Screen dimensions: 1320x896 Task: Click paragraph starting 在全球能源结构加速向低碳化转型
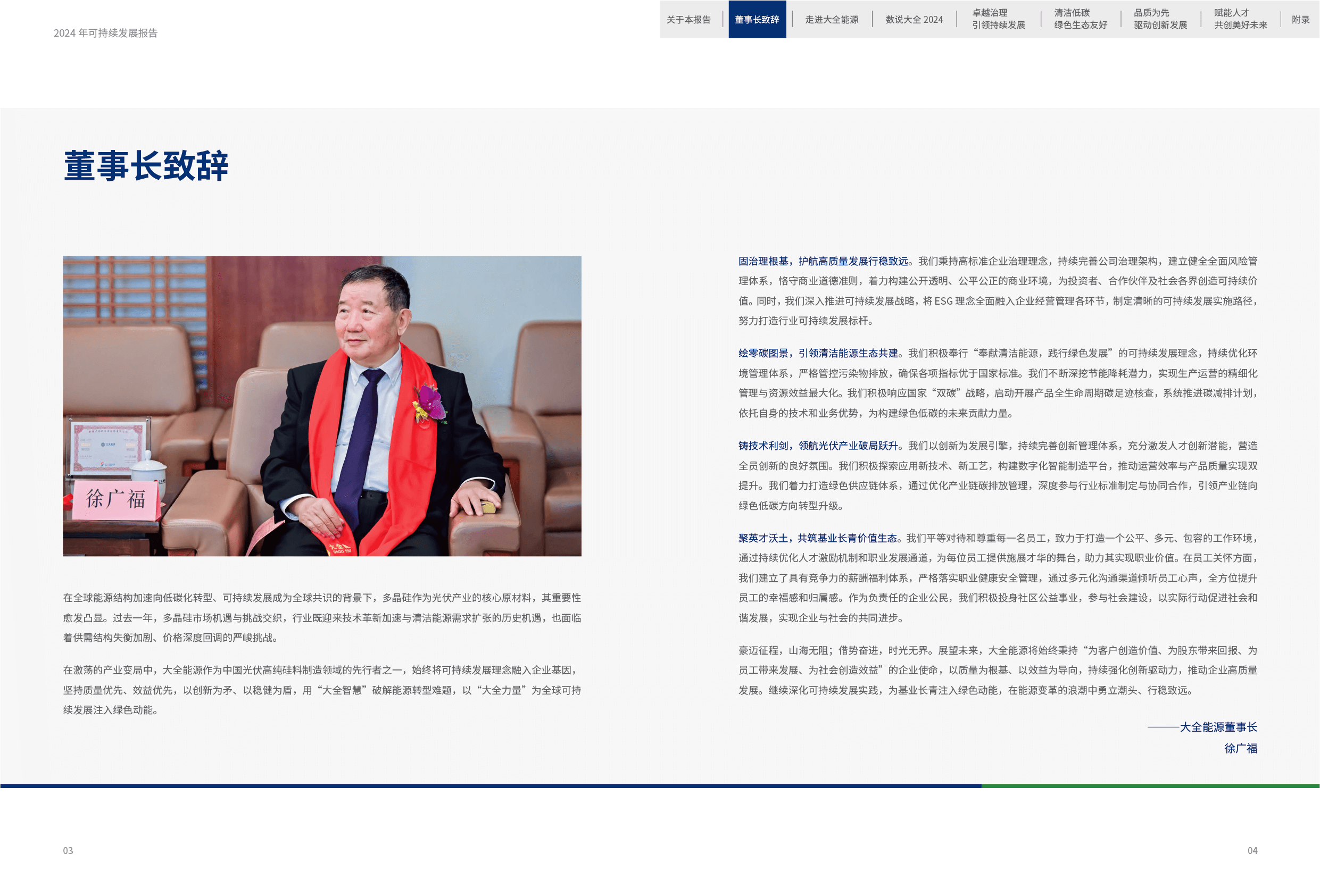[322, 617]
